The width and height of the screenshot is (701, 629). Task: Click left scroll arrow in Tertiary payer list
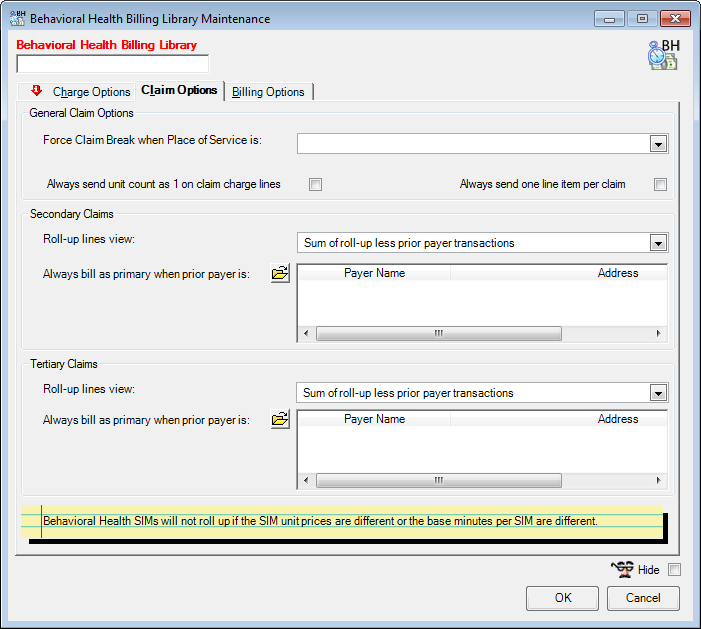click(306, 481)
